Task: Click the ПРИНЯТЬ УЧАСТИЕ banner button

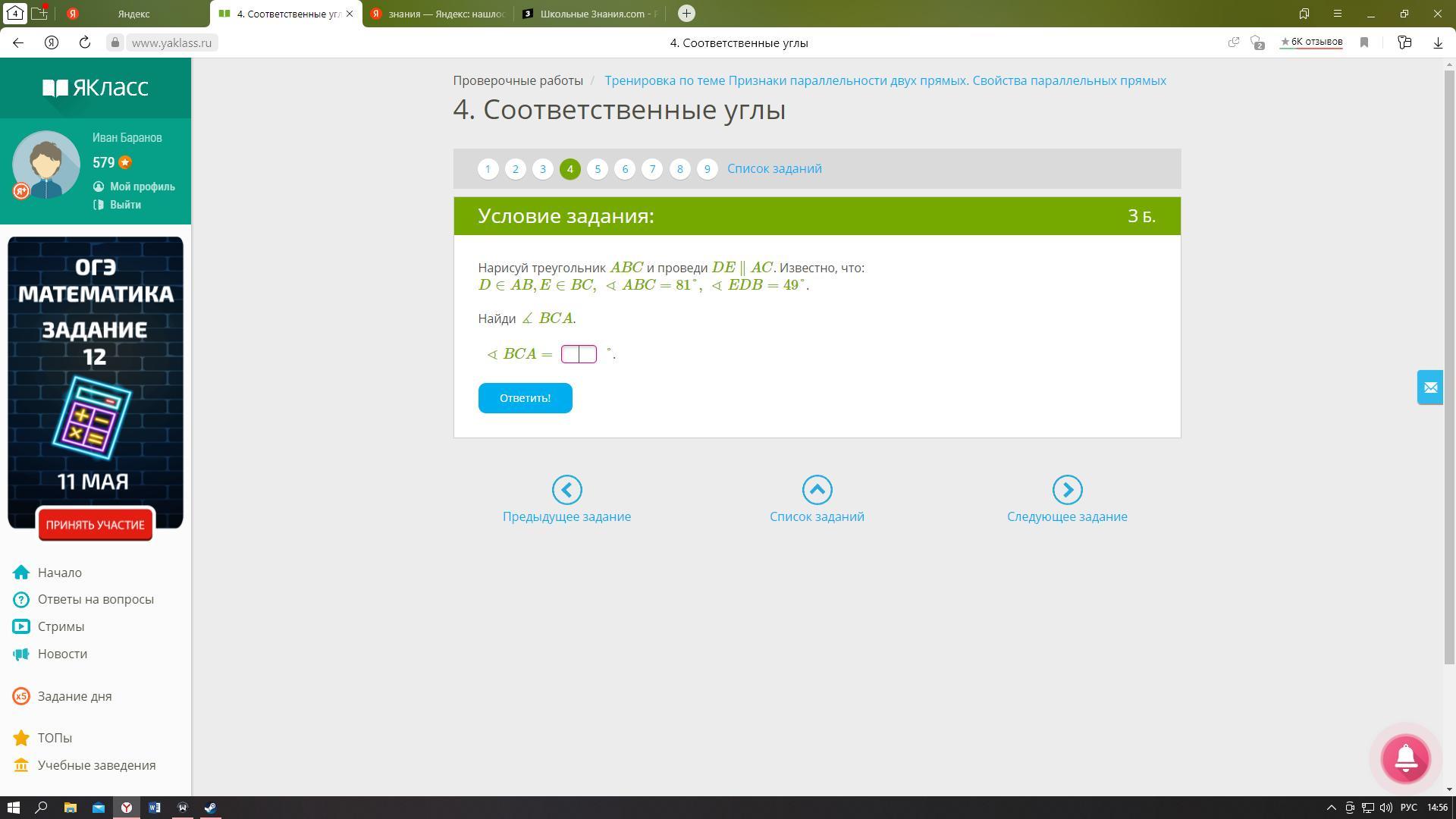Action: (95, 525)
